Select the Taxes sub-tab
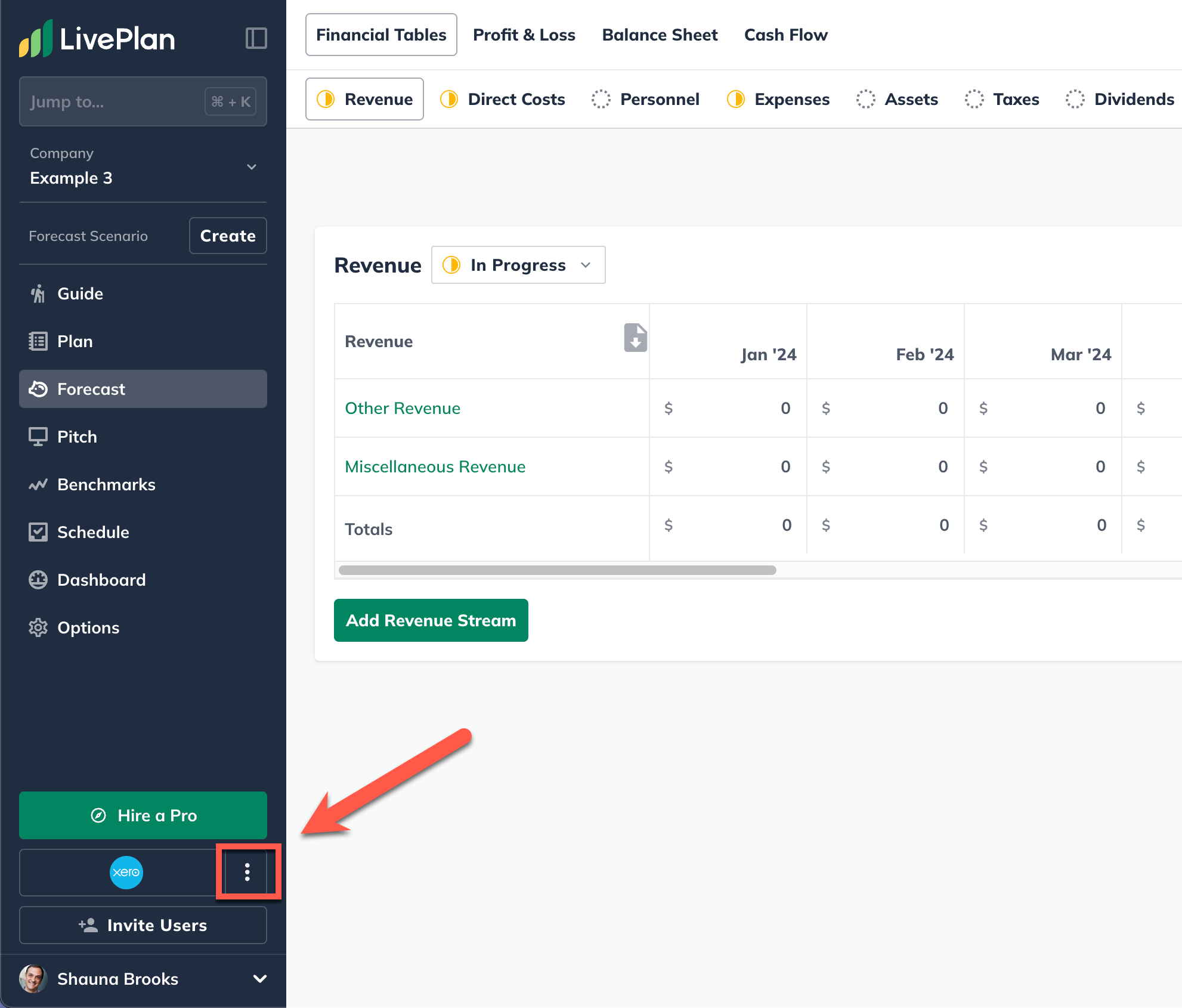 tap(1002, 99)
